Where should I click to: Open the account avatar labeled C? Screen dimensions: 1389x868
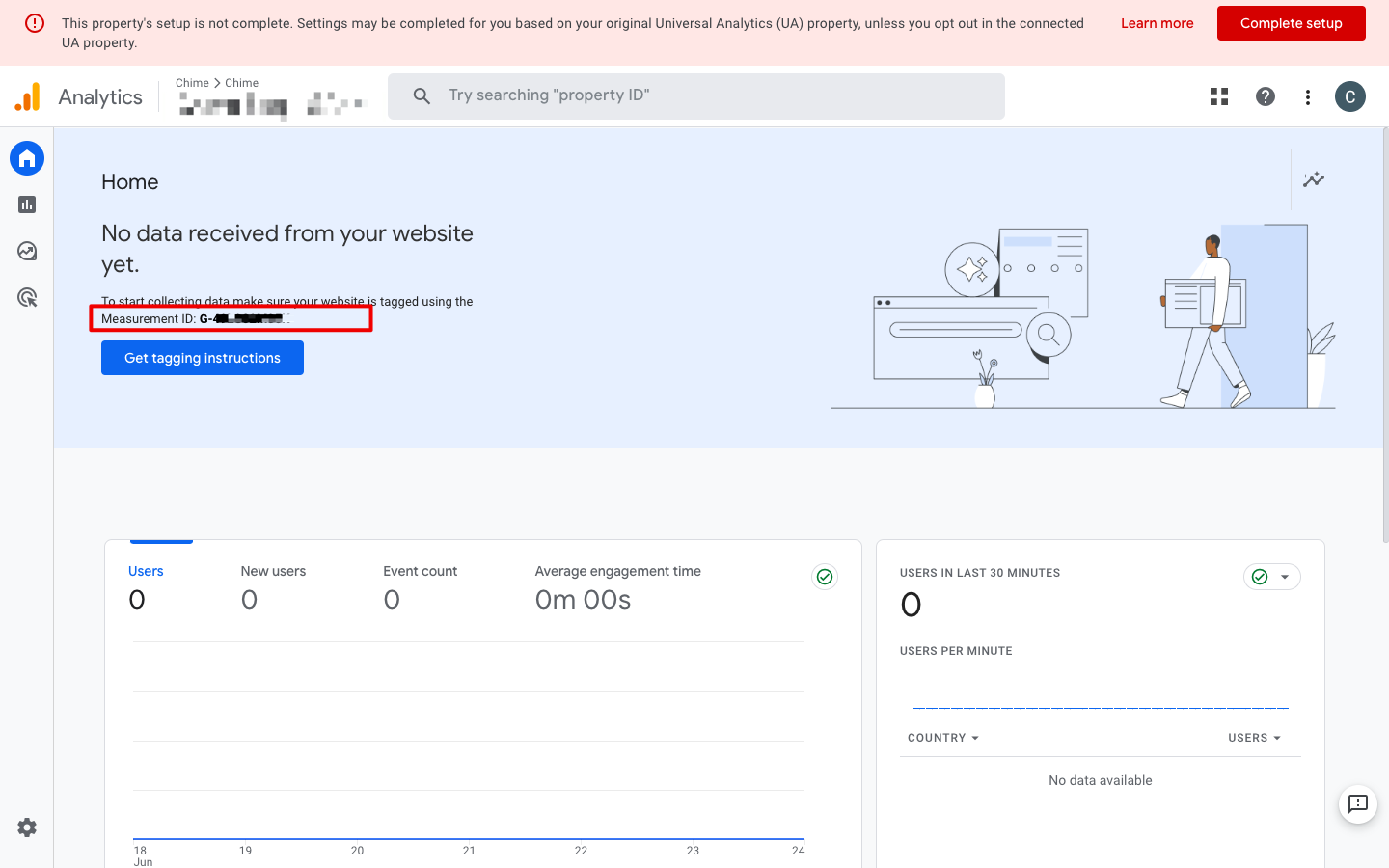pyautogui.click(x=1350, y=96)
